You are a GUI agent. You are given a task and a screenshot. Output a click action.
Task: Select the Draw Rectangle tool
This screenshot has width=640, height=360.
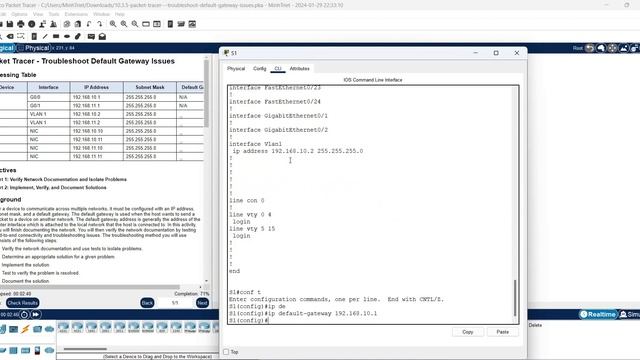pos(56,37)
